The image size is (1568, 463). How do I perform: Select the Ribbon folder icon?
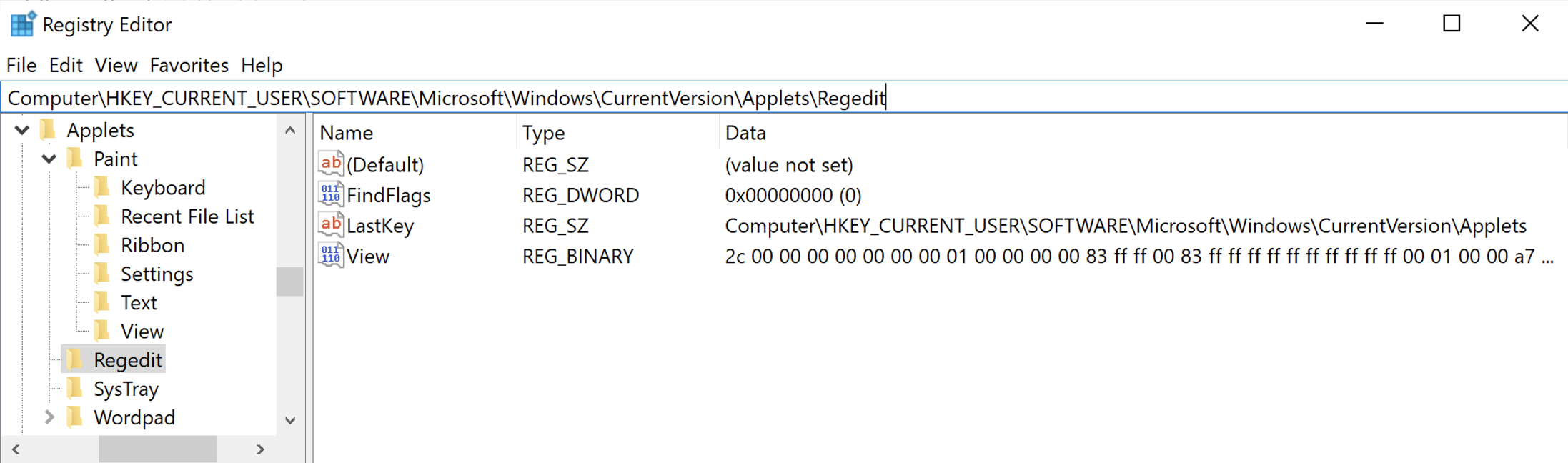coord(102,245)
